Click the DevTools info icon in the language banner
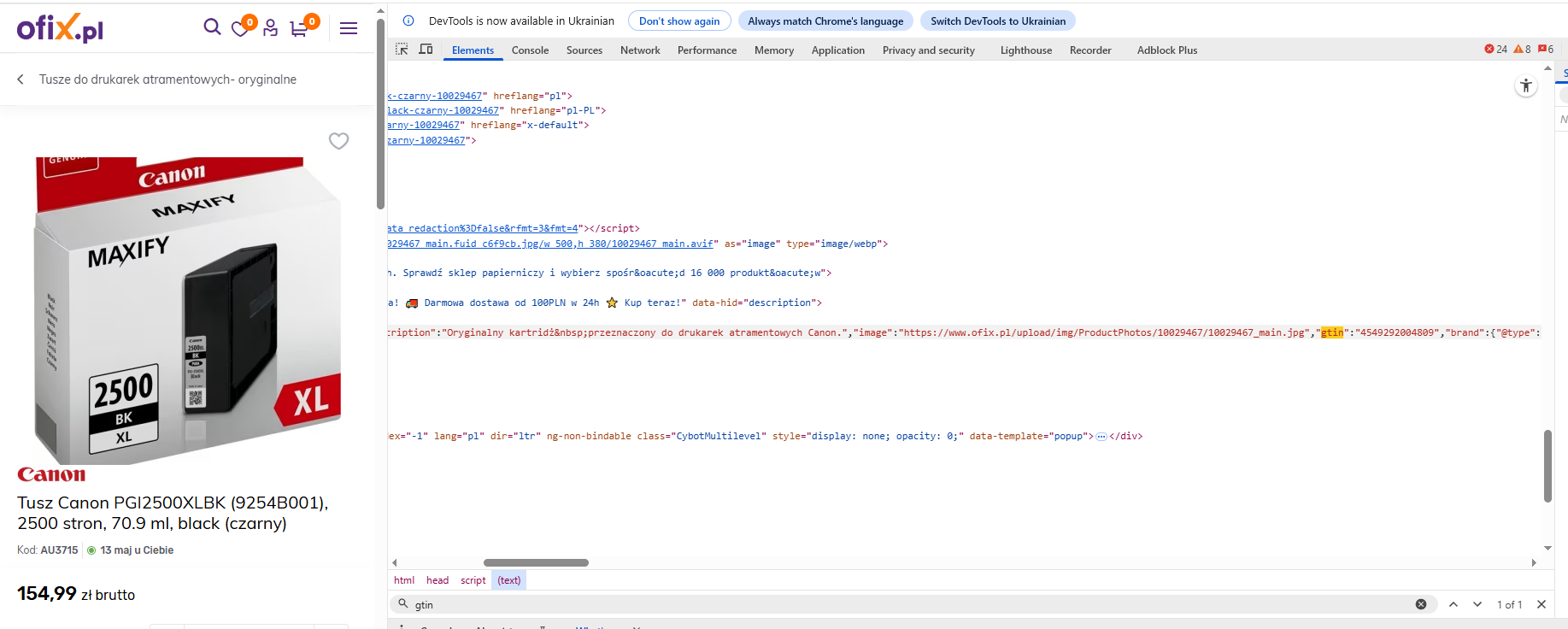Viewport: 1568px width, 629px height. [x=408, y=21]
